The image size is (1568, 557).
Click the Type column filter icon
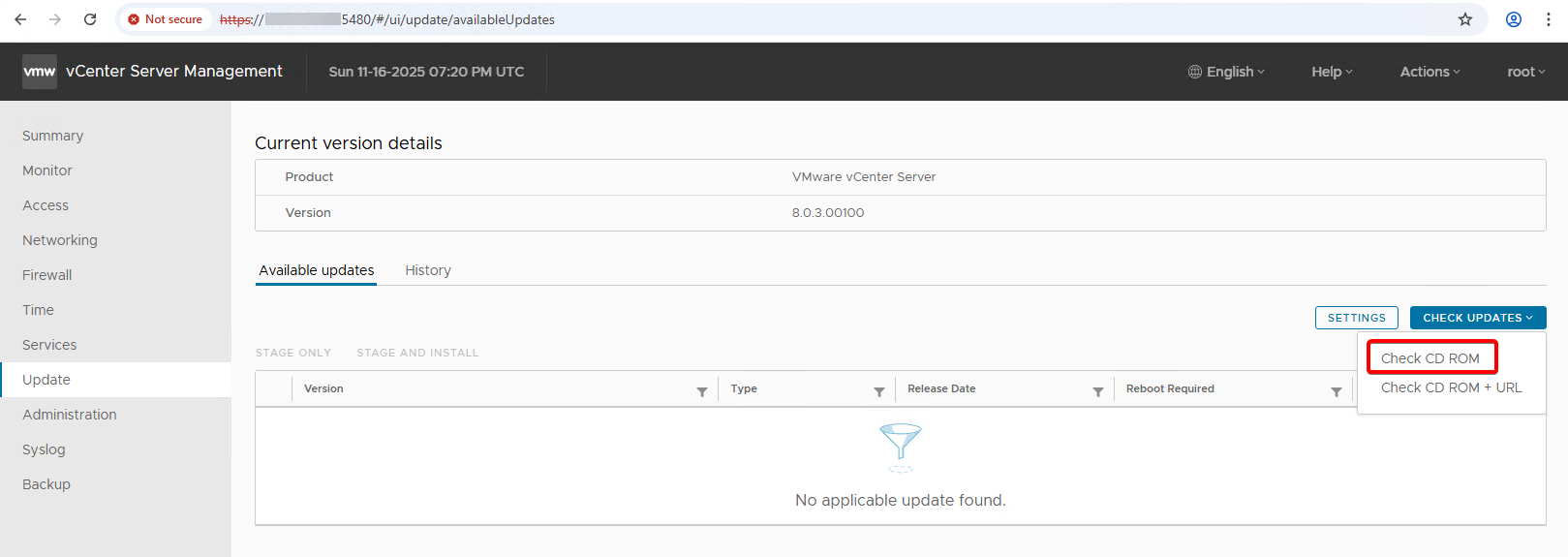[x=879, y=391]
